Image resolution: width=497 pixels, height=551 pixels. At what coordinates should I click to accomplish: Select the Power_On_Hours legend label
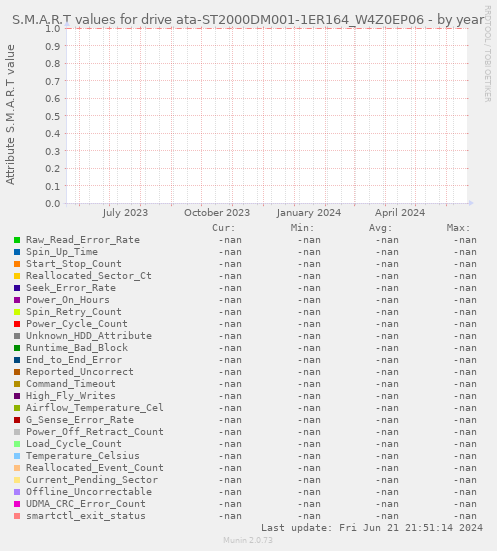[68, 300]
